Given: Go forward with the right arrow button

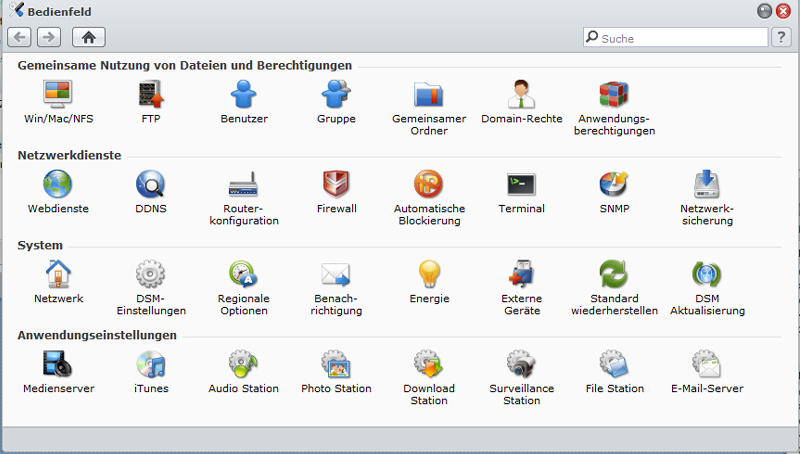Looking at the screenshot, I should tap(49, 37).
